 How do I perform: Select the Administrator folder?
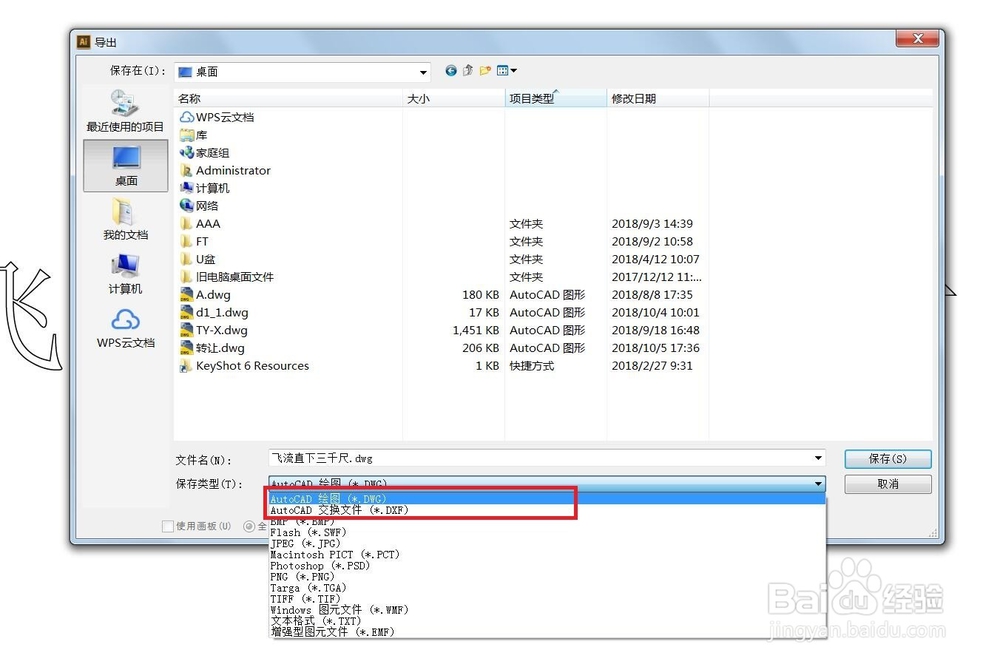point(225,170)
